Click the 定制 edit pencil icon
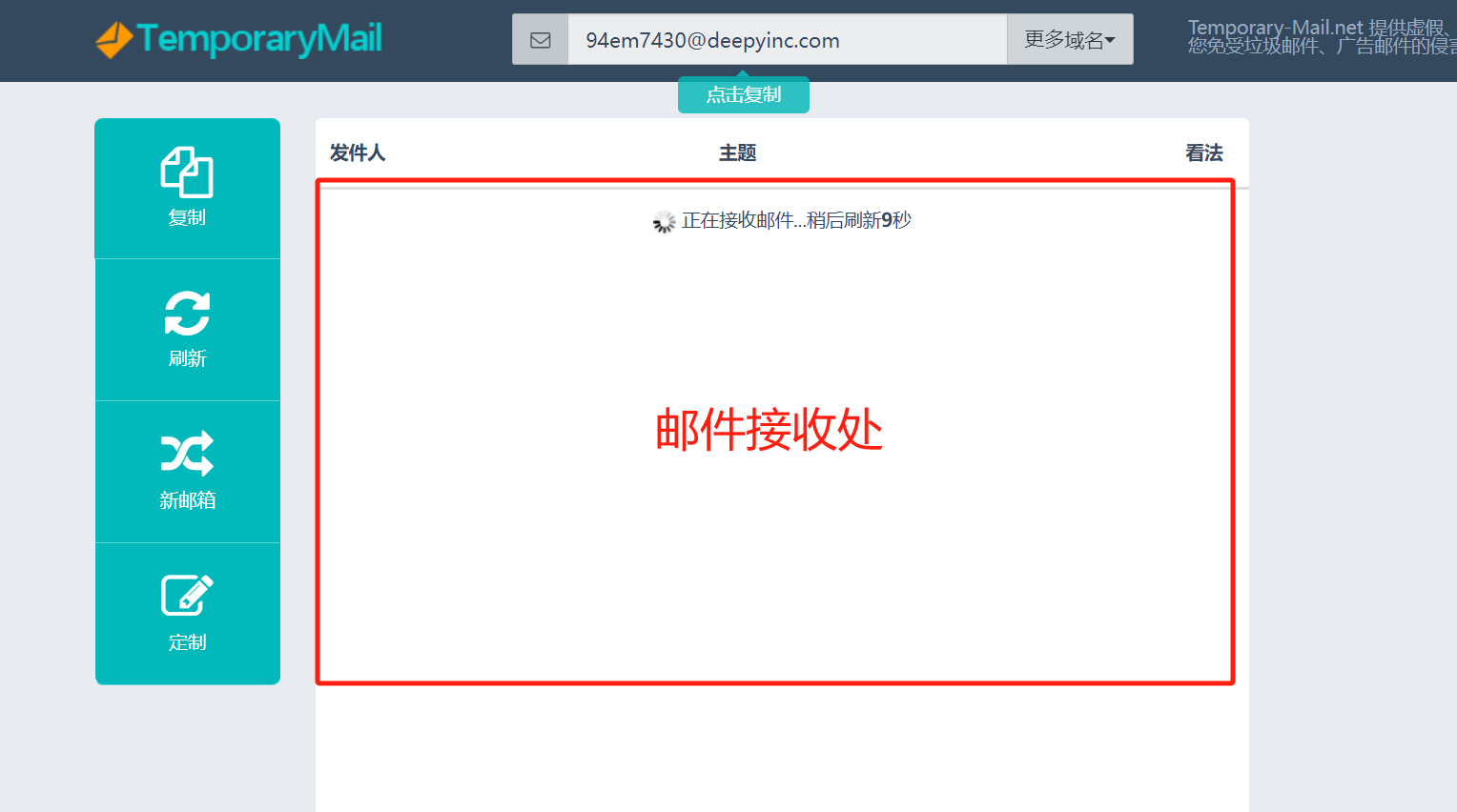1457x812 pixels. [187, 596]
